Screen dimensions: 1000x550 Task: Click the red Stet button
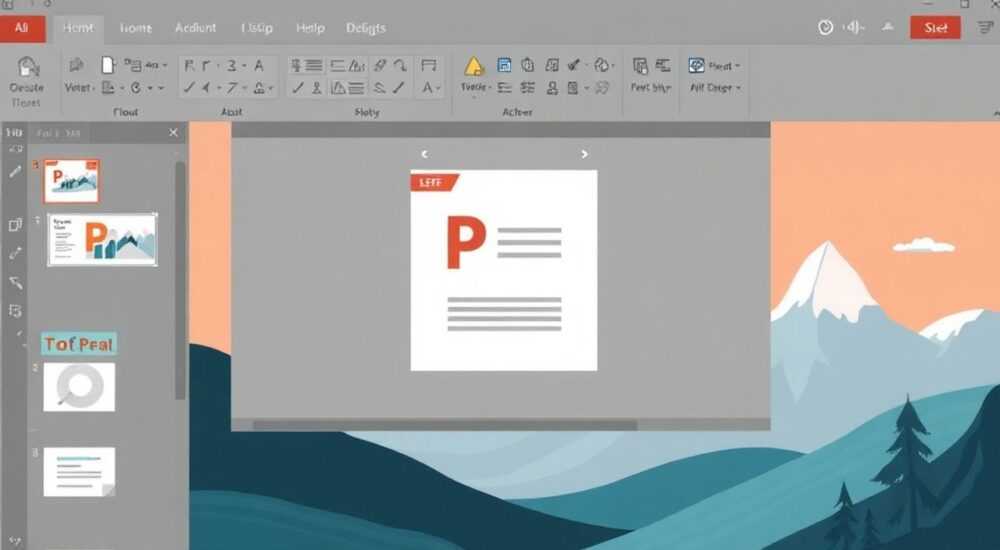pyautogui.click(x=935, y=27)
